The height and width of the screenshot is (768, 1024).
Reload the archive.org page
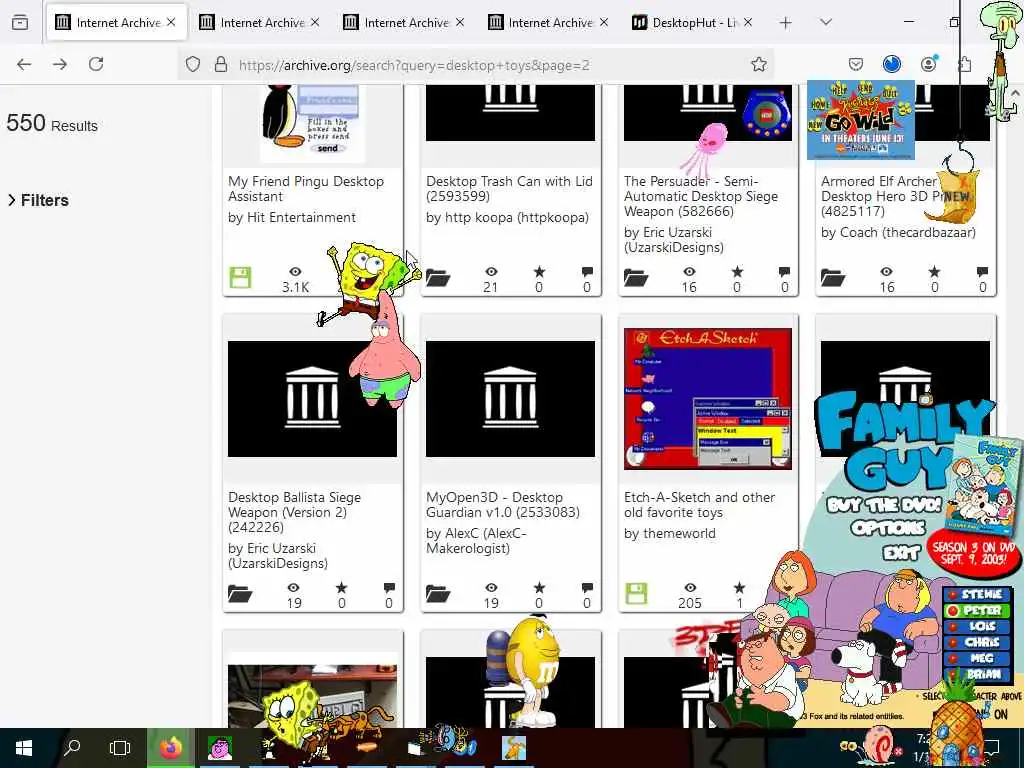96,64
